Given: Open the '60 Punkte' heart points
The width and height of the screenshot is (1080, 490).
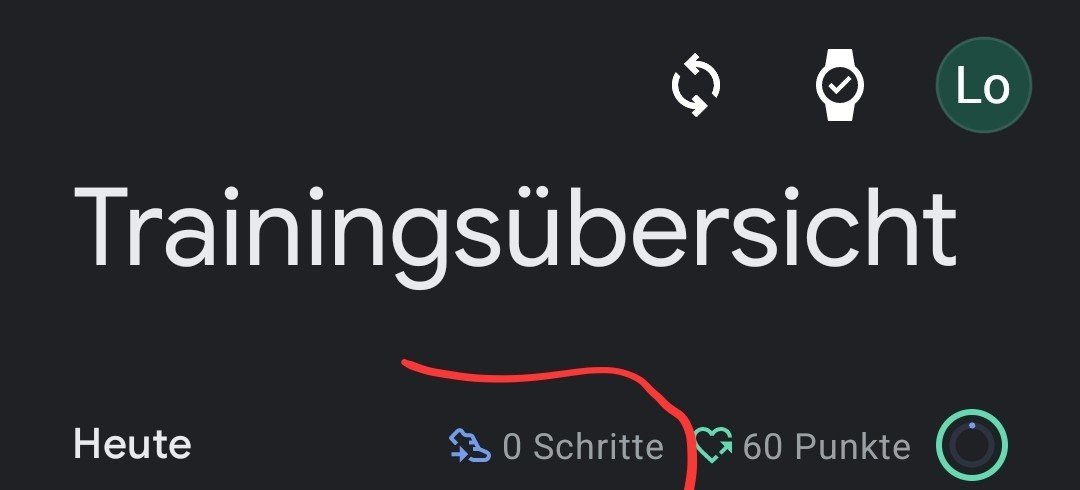Looking at the screenshot, I should coord(827,447).
